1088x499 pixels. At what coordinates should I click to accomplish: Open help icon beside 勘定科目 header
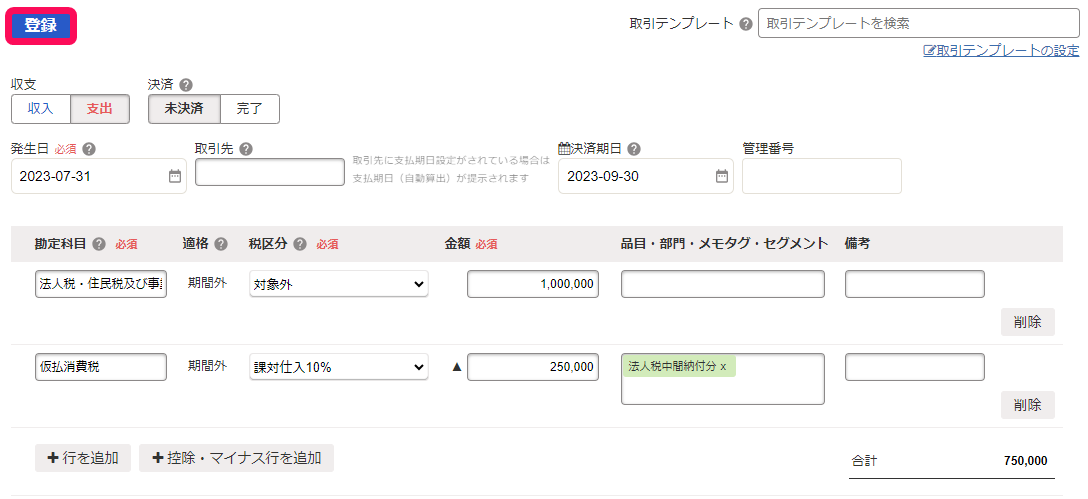coord(99,244)
